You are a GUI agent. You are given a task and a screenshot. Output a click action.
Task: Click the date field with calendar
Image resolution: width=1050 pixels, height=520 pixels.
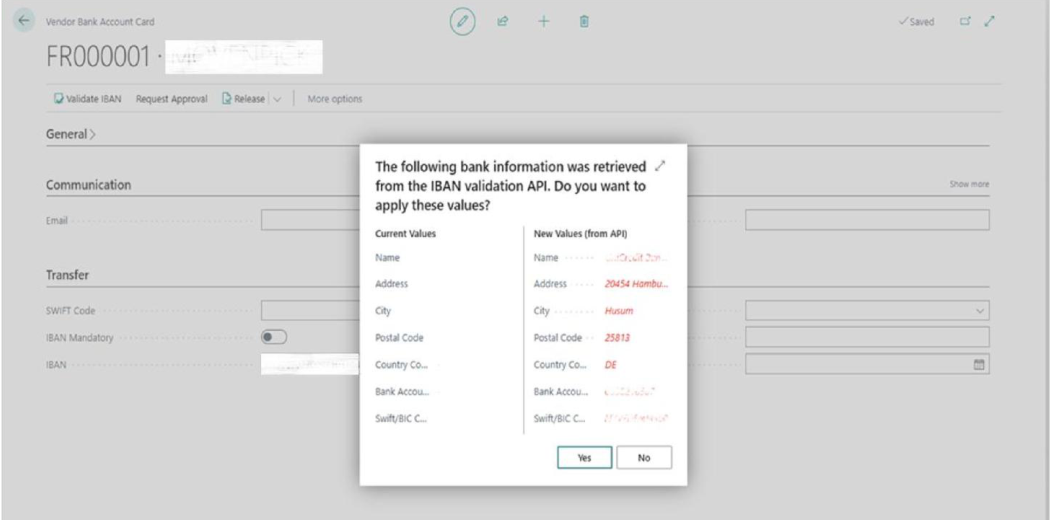coord(867,364)
